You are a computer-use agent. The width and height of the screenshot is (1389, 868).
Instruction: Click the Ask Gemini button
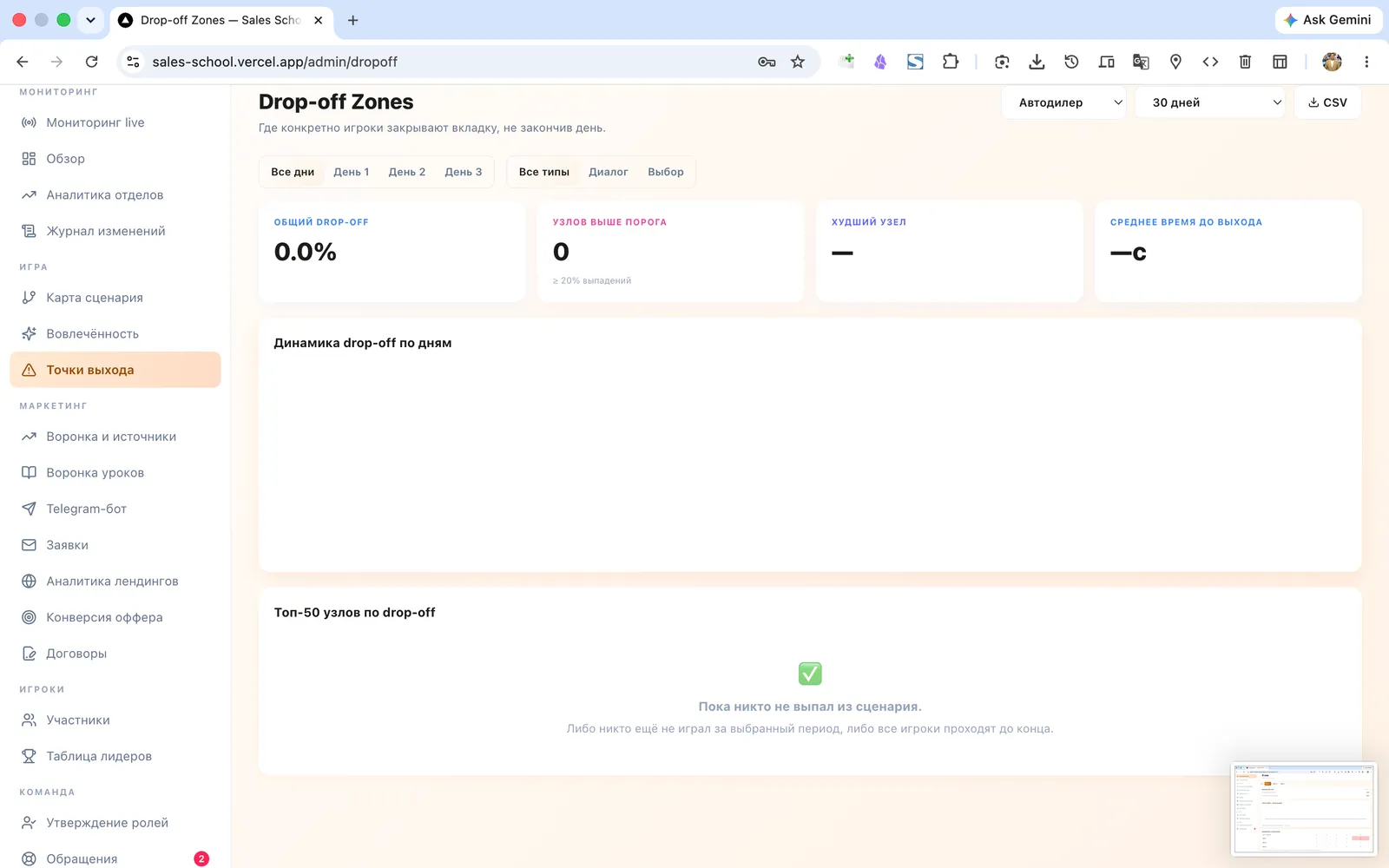pos(1328,20)
